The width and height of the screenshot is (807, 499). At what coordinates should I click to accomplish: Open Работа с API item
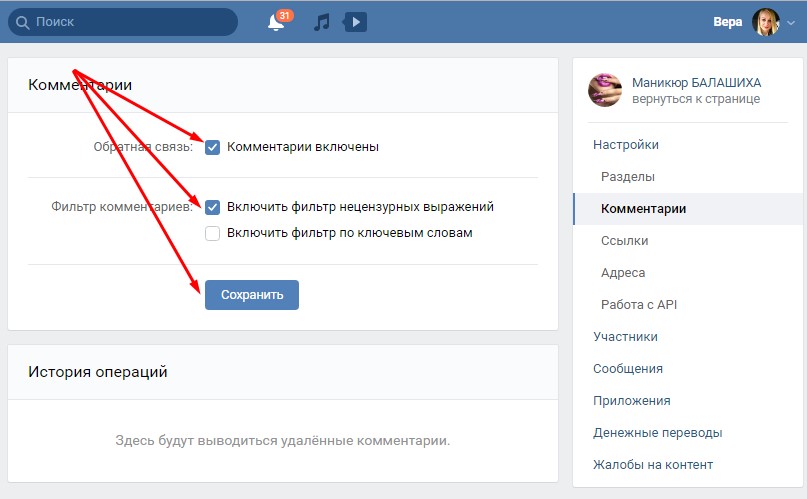coord(639,305)
